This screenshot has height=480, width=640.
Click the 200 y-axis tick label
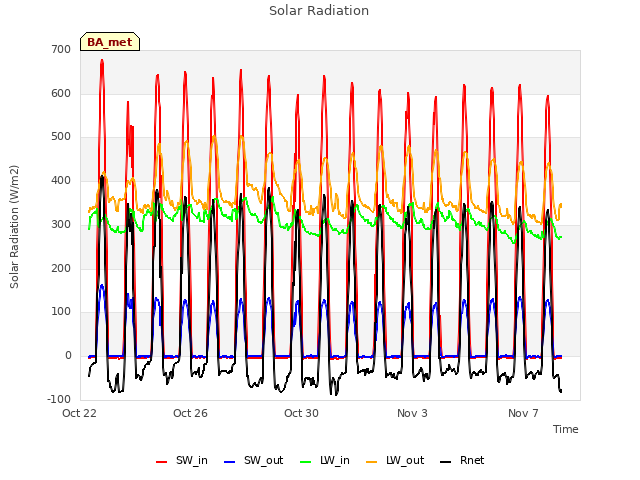pos(61,268)
